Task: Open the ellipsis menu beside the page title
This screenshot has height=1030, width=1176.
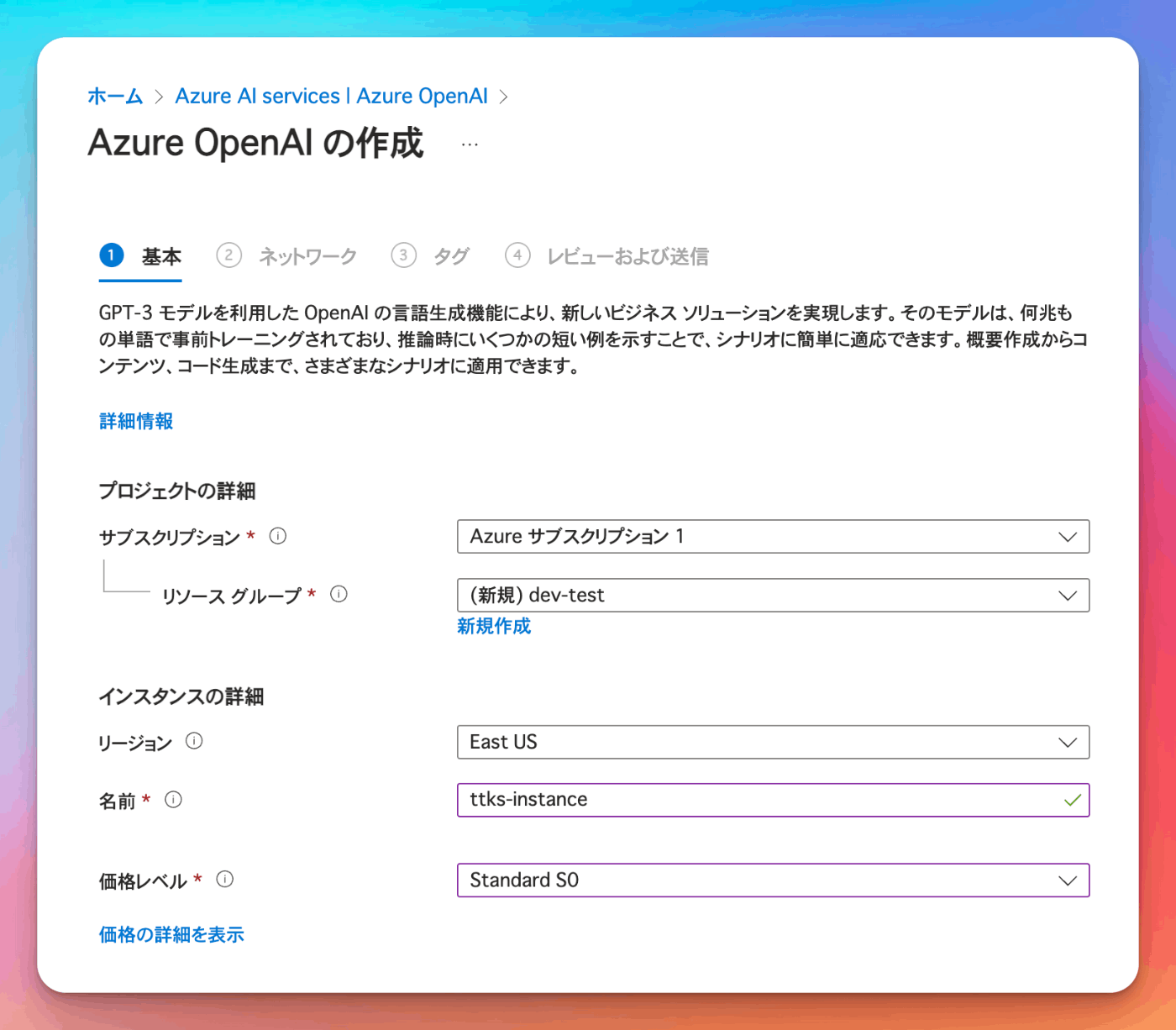Action: (x=470, y=145)
